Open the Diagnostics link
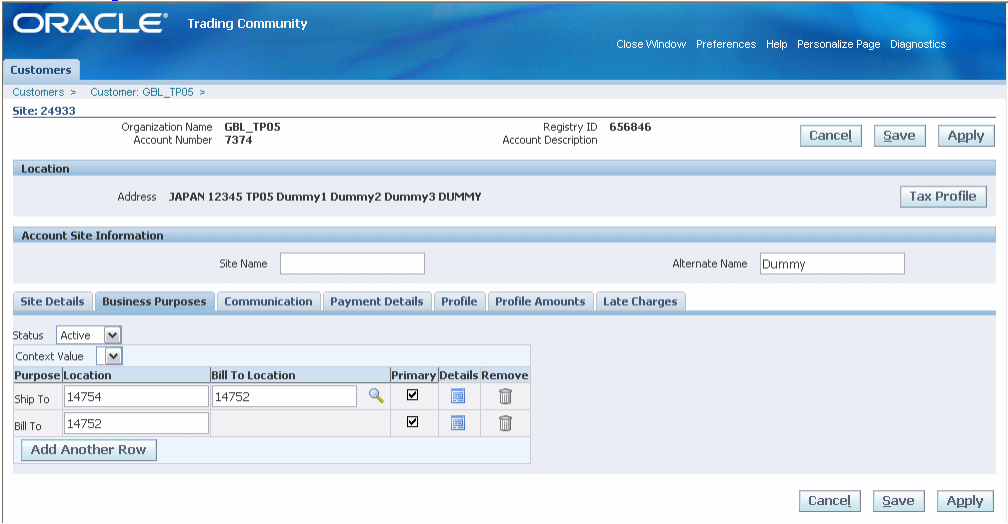This screenshot has width=1008, height=524. click(x=918, y=44)
